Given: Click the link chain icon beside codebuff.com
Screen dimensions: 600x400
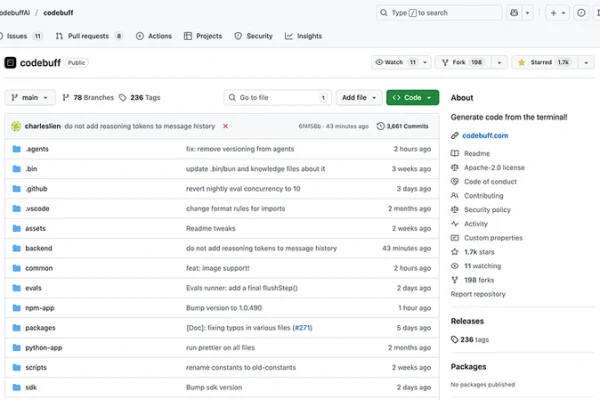Looking at the screenshot, I should pyautogui.click(x=455, y=136).
